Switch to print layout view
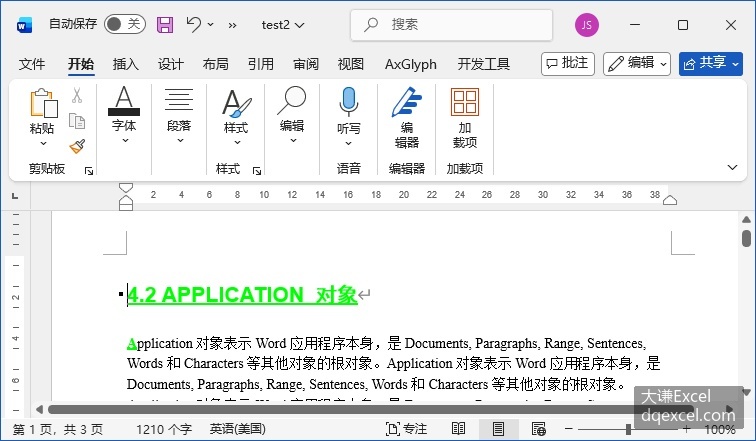The width and height of the screenshot is (756, 441). coord(498,428)
